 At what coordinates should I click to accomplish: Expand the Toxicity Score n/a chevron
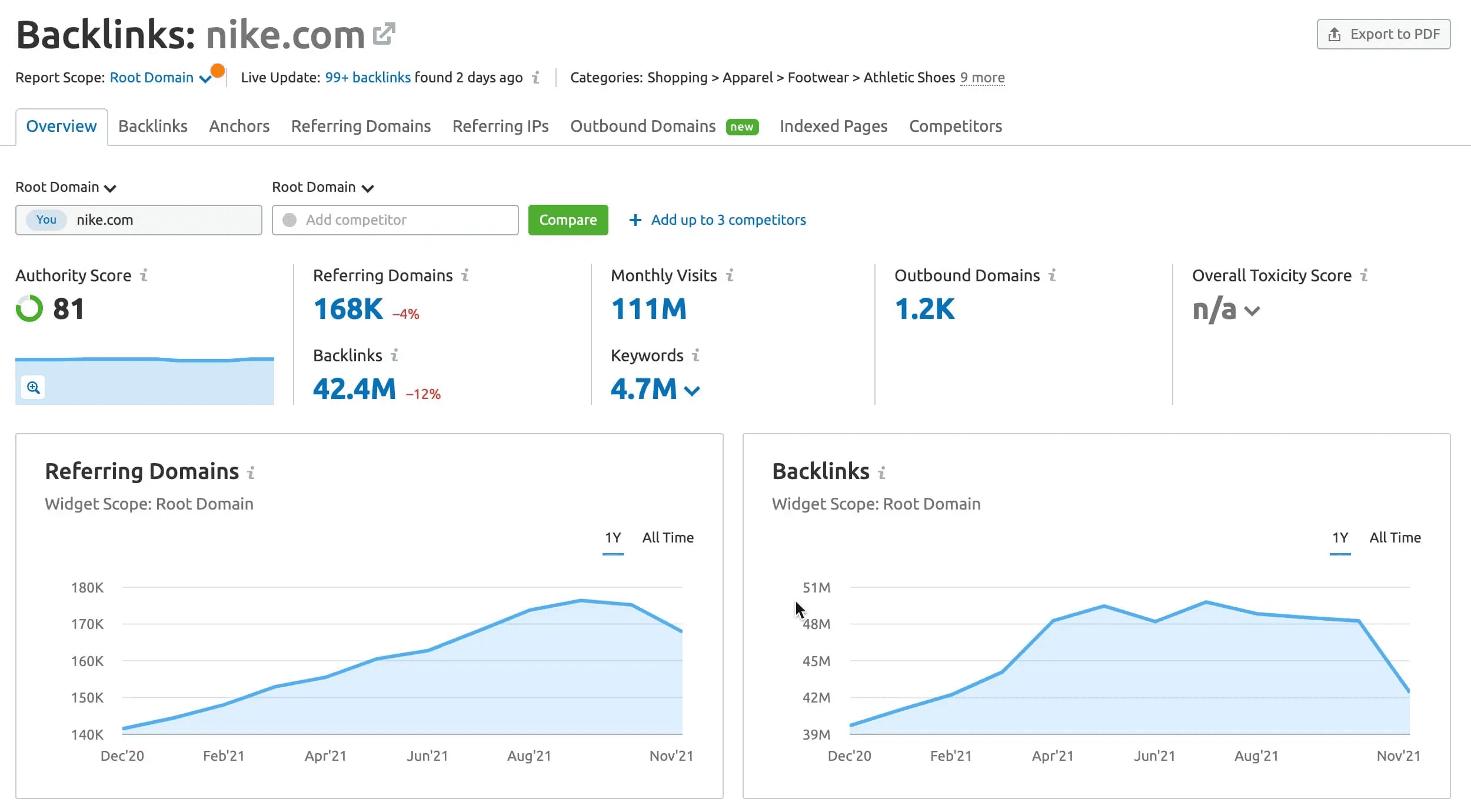tap(1252, 311)
